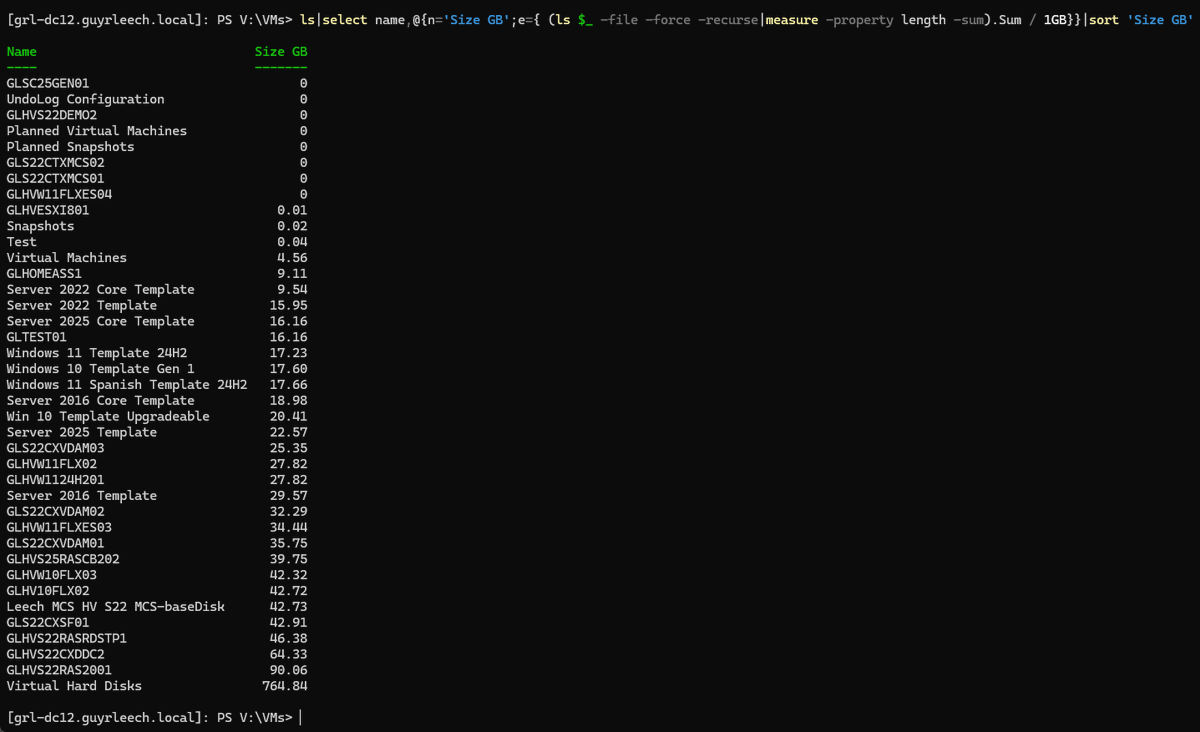This screenshot has width=1200, height=732.
Task: Click 'Windows 10 Template Gen 1' entry
Action: 100,369
